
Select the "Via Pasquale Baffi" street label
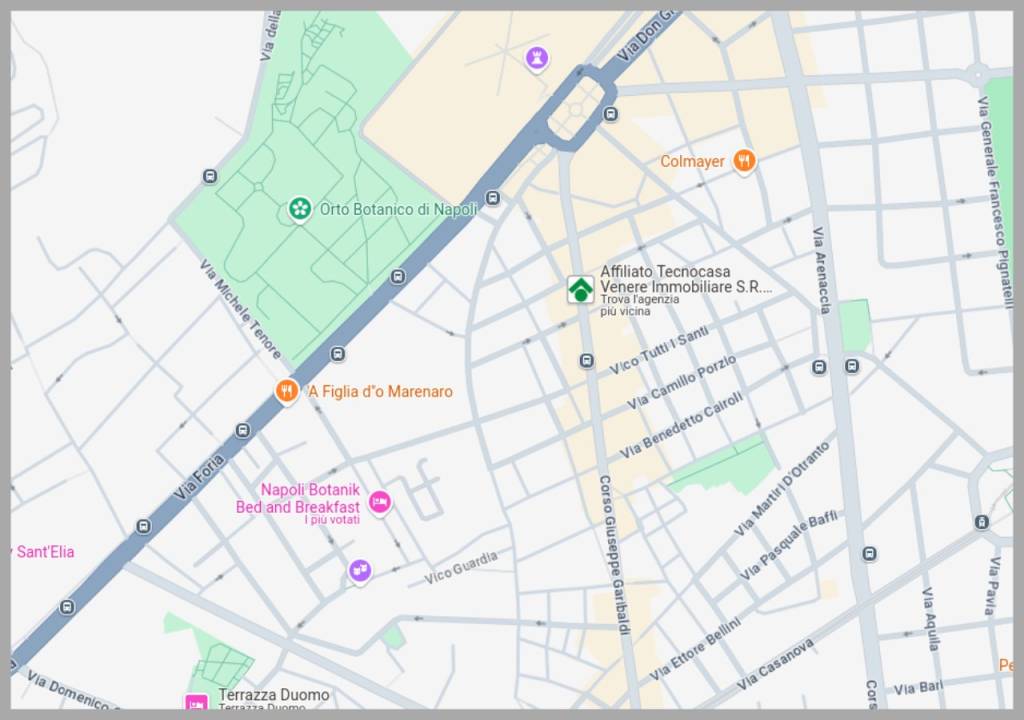pyautogui.click(x=788, y=546)
